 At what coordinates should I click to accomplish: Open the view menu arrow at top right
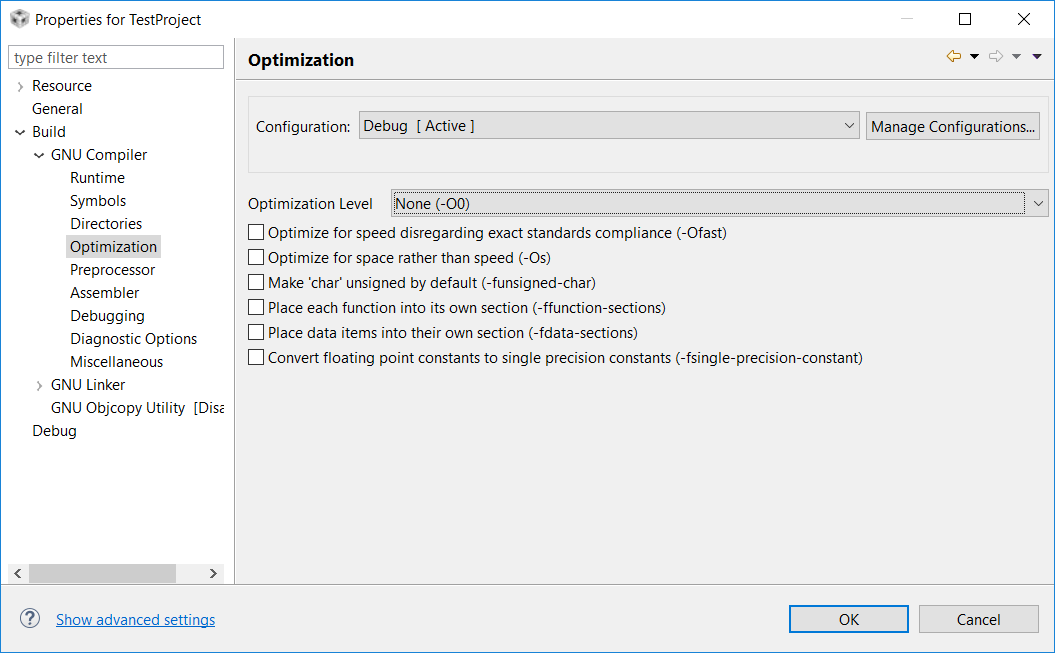tap(1038, 56)
